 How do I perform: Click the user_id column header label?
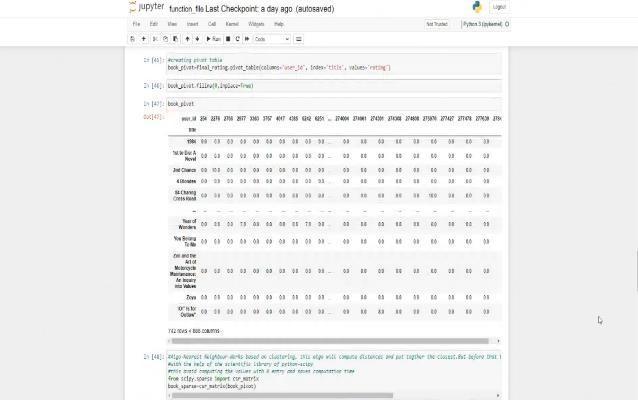coord(189,119)
